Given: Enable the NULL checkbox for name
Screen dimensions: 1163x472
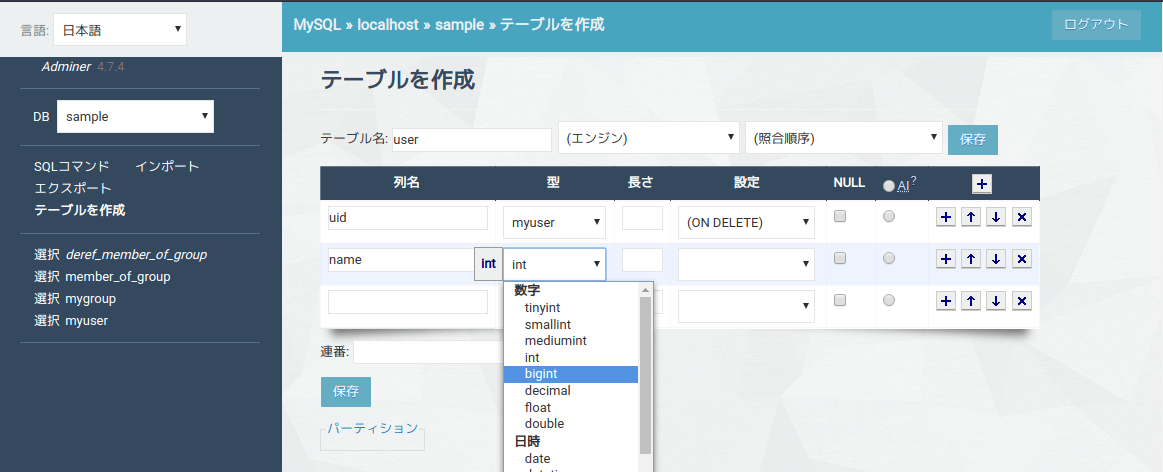Looking at the screenshot, I should coord(841,258).
